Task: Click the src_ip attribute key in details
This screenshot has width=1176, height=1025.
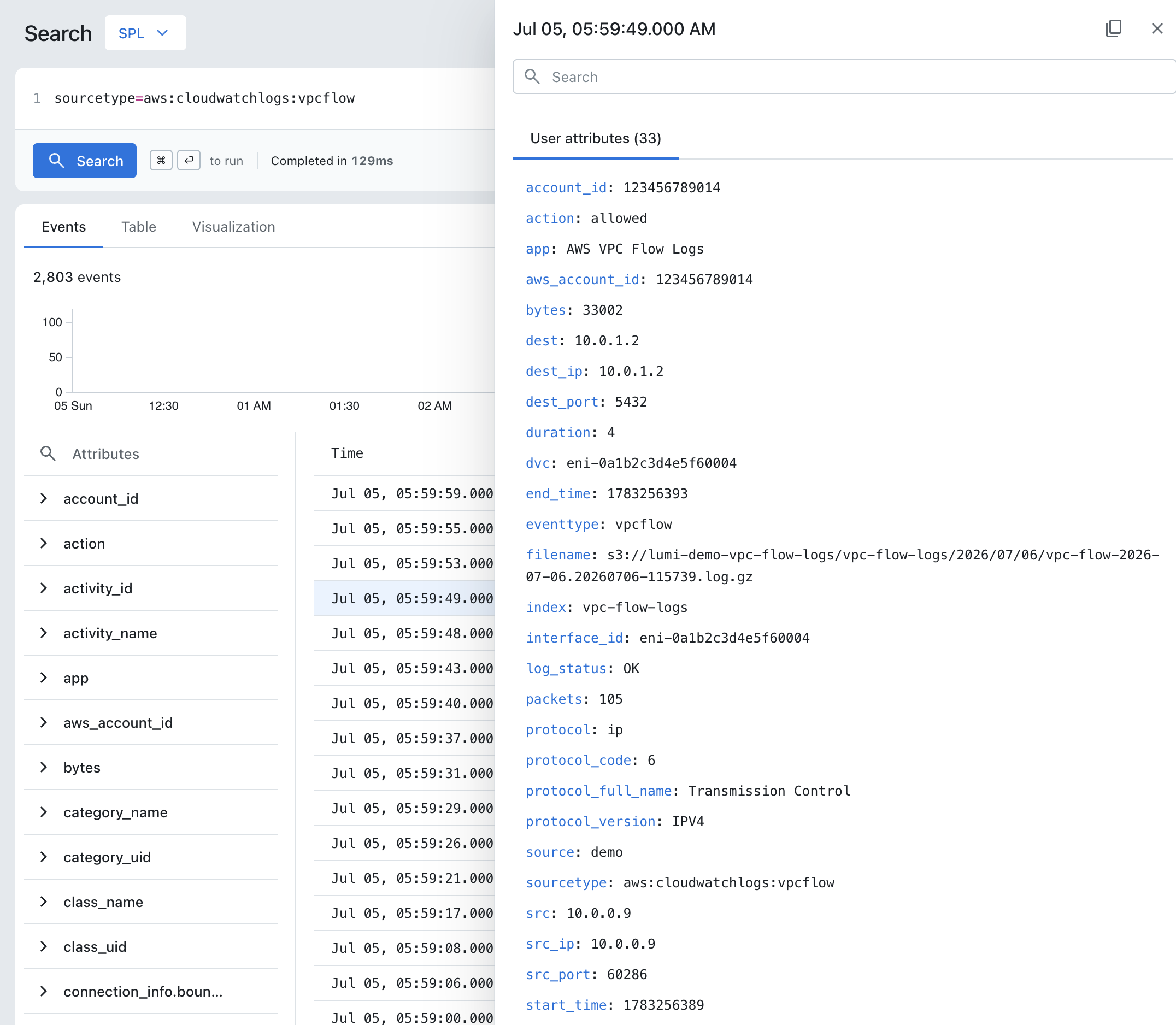Action: (550, 944)
